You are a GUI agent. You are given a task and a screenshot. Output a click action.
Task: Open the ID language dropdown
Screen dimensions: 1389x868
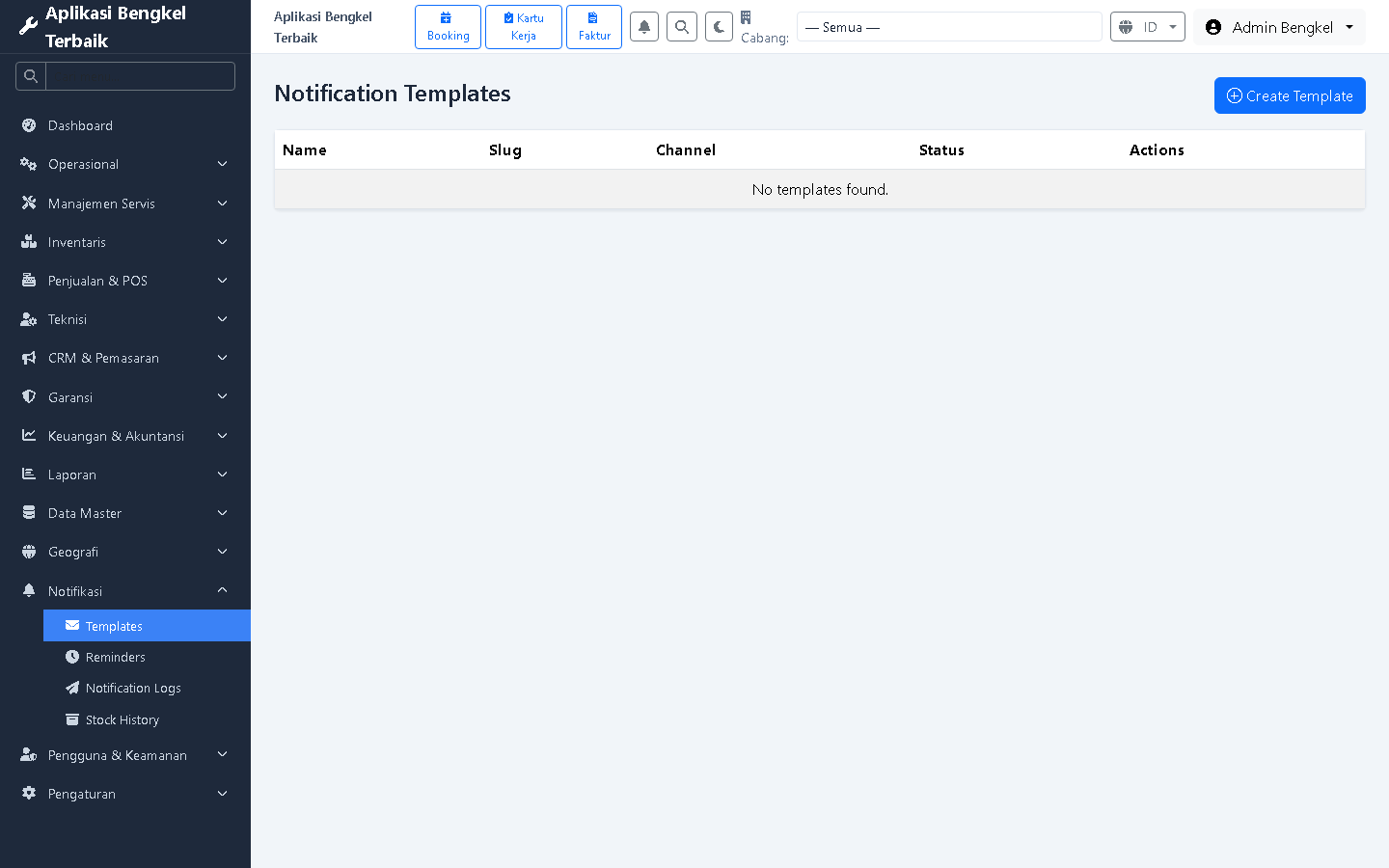1148,27
